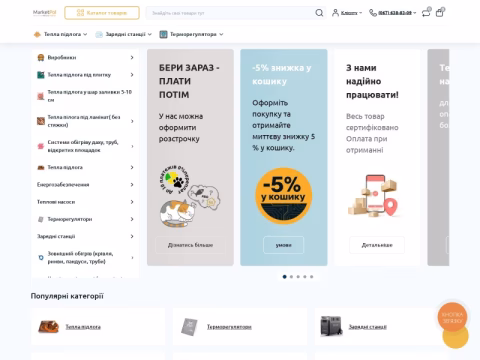Expand the Енергозабезпечення chevron
This screenshot has width=480, height=360.
pos(132,185)
